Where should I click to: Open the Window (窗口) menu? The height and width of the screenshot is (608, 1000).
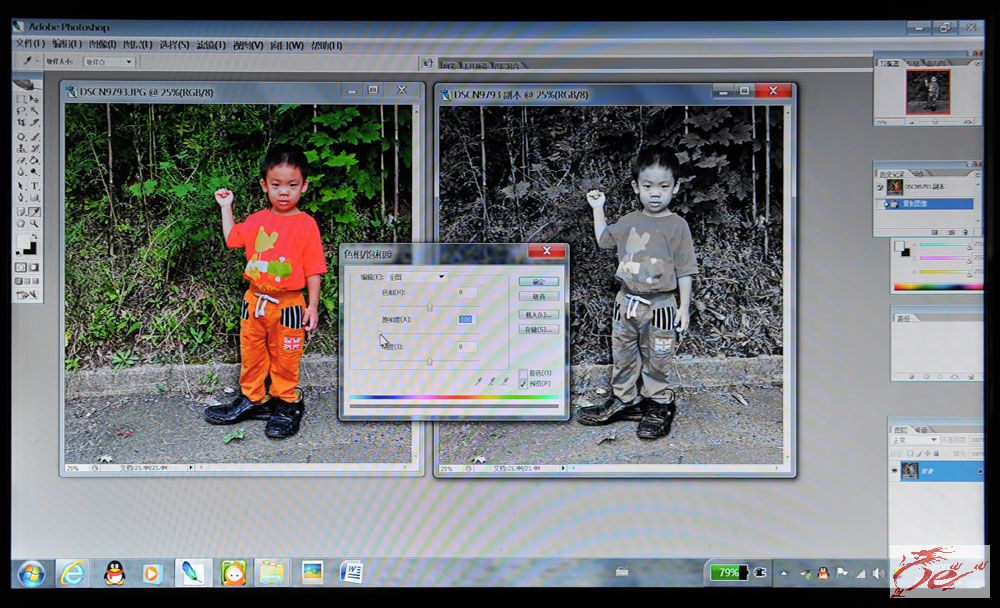pyautogui.click(x=287, y=45)
